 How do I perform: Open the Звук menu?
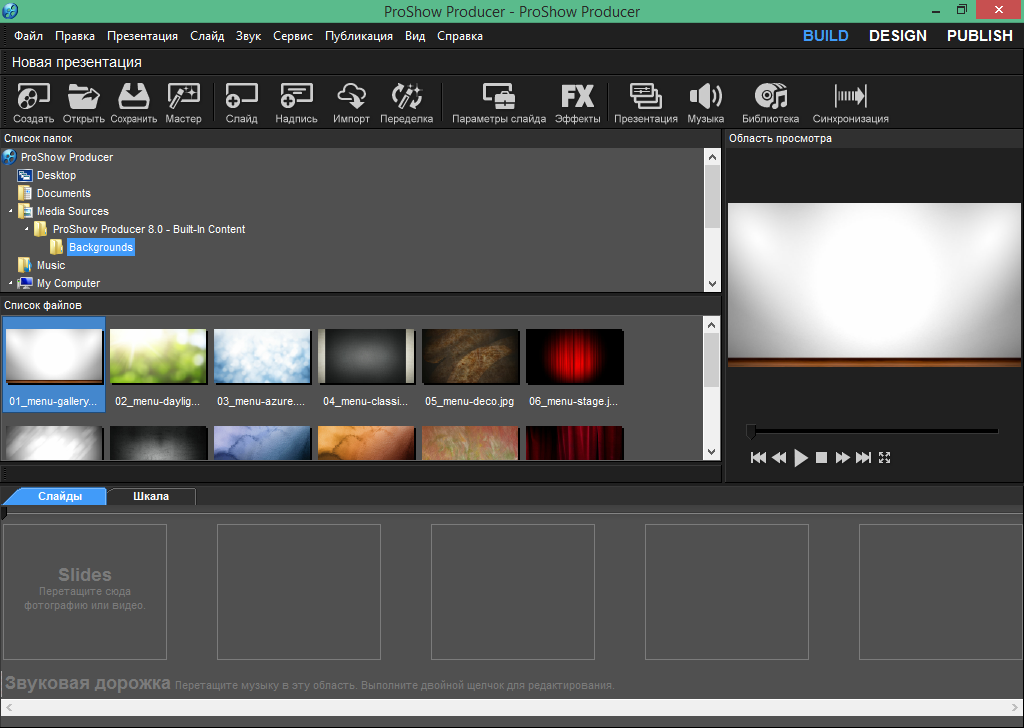(248, 36)
